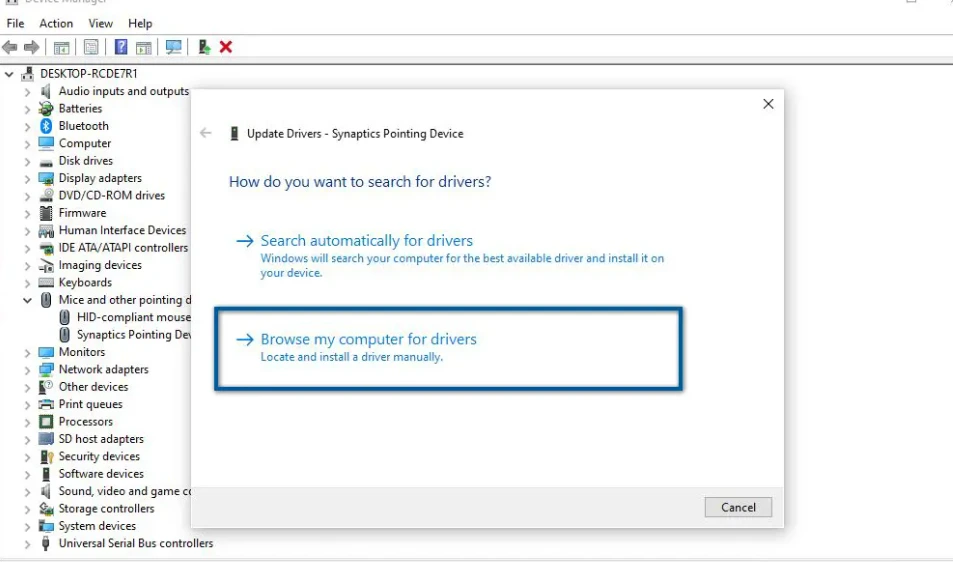Viewport: 953px width, 562px height.
Task: Close the Update Drivers dialog with X
Action: click(768, 104)
